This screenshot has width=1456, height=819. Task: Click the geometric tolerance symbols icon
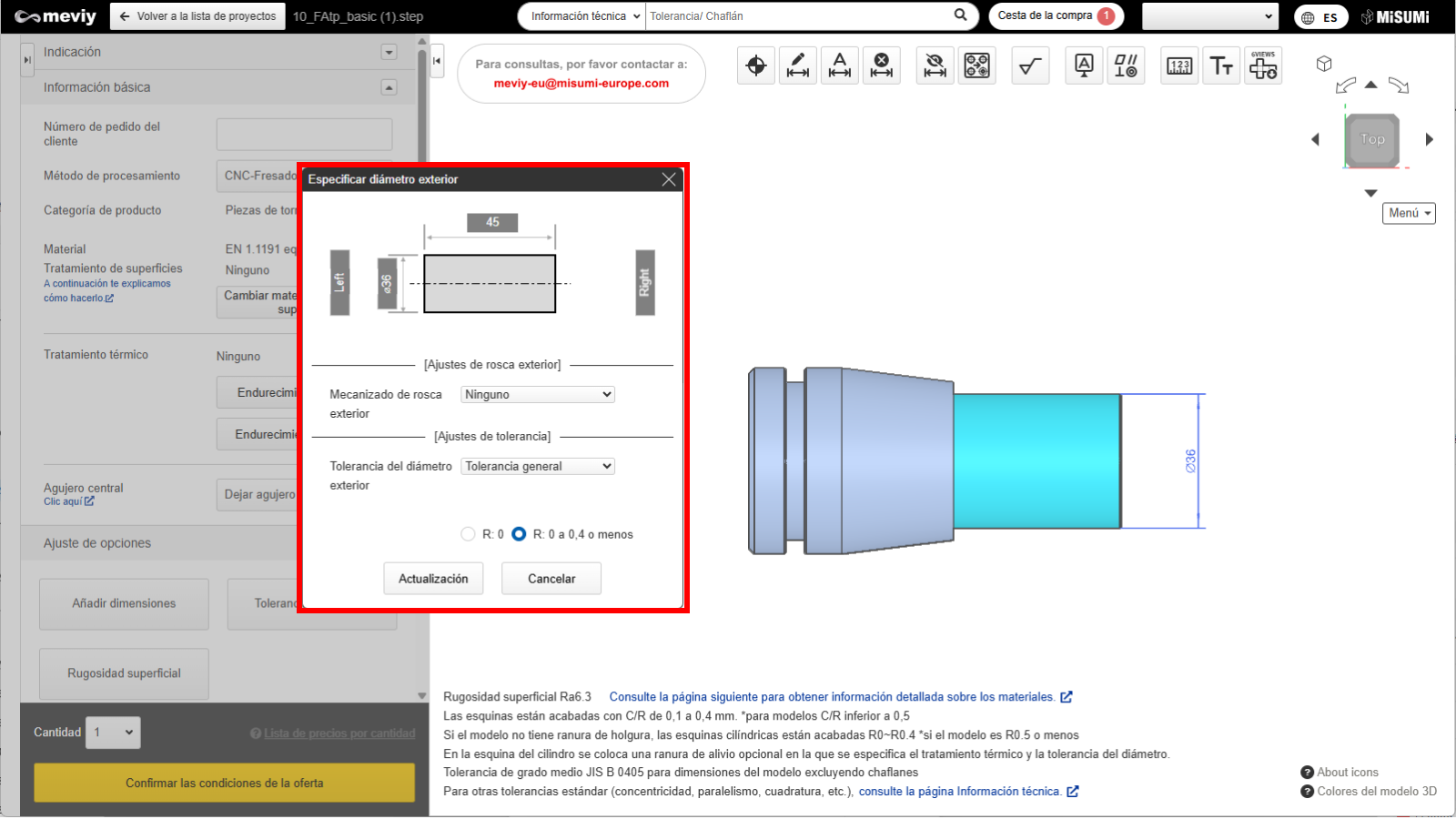pos(1126,66)
